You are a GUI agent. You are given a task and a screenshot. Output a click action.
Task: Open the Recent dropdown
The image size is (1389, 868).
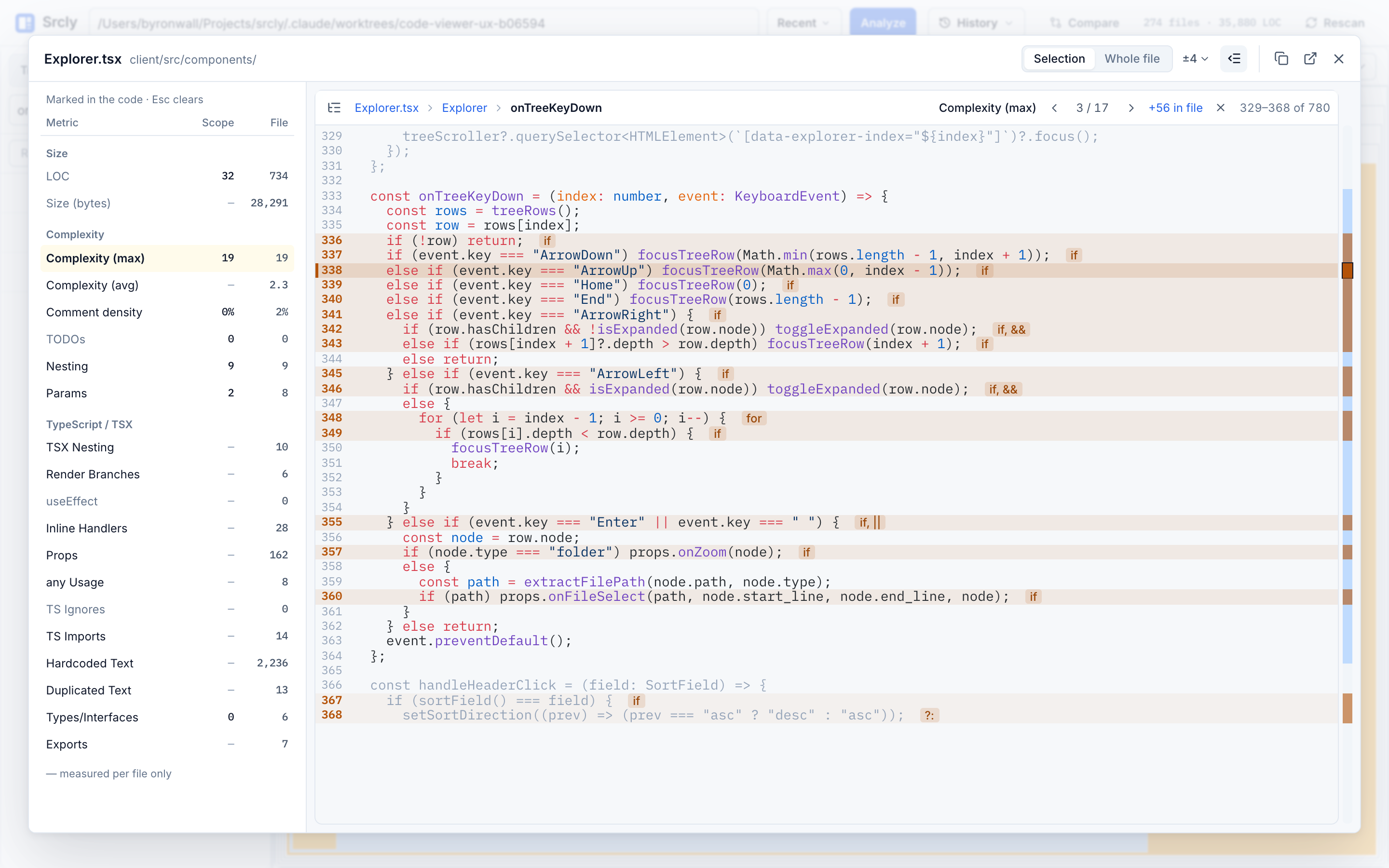pyautogui.click(x=803, y=23)
